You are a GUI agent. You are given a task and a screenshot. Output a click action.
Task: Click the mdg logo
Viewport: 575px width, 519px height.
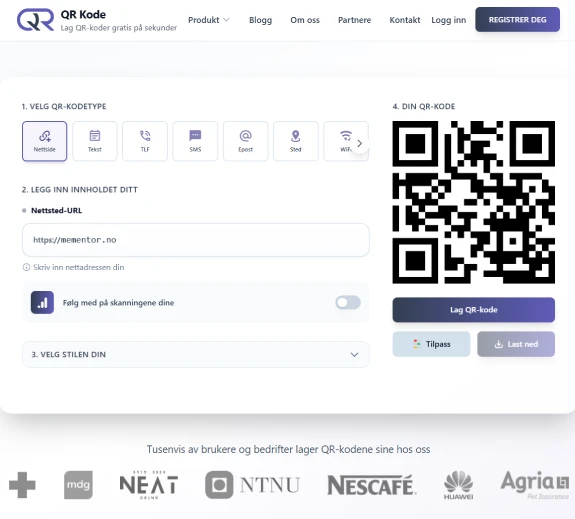78,485
